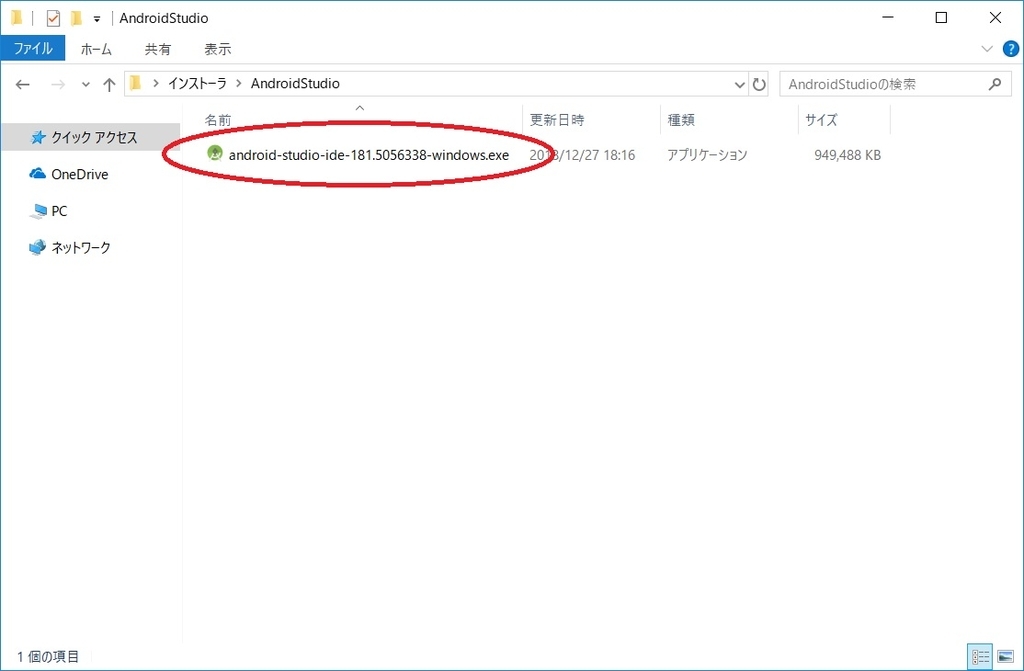Open the ファイル menu tab
Image resolution: width=1024 pixels, height=671 pixels.
pos(33,49)
